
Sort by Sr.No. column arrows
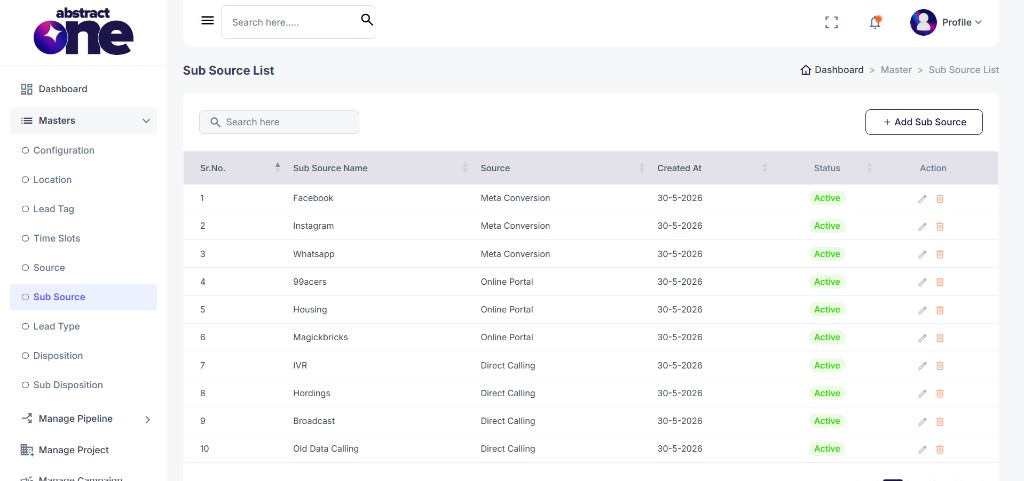click(278, 168)
